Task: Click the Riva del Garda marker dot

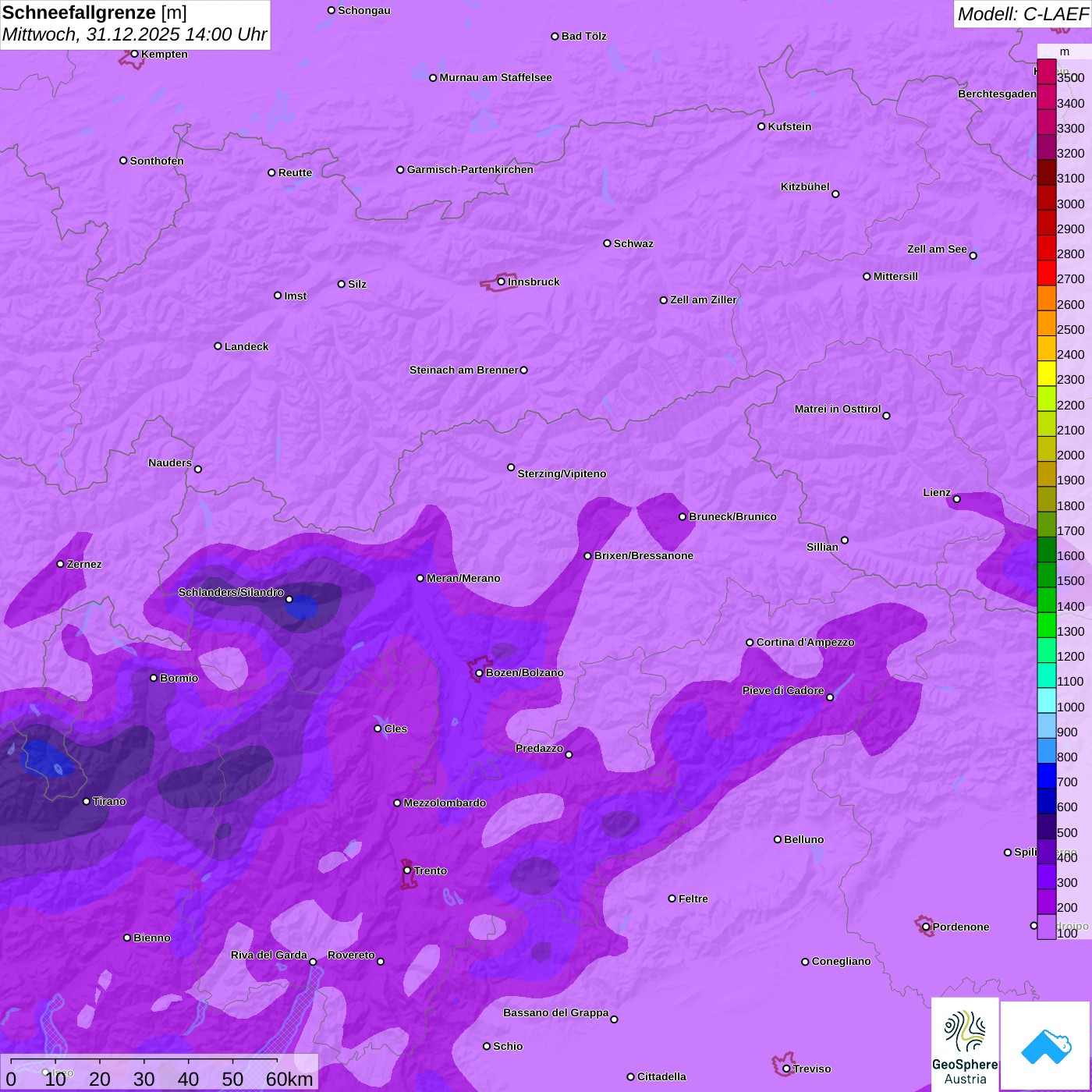Action: 313,962
